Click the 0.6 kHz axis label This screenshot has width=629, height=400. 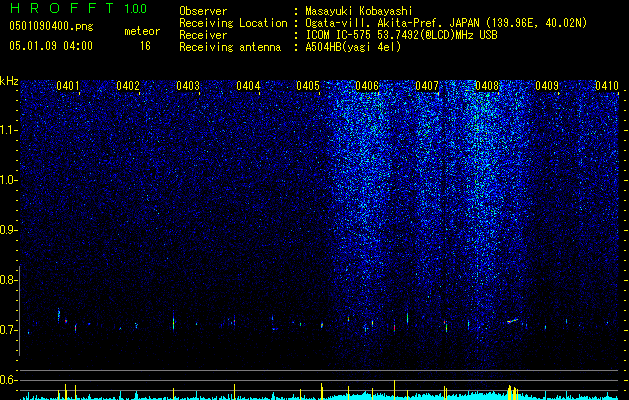(x=8, y=380)
